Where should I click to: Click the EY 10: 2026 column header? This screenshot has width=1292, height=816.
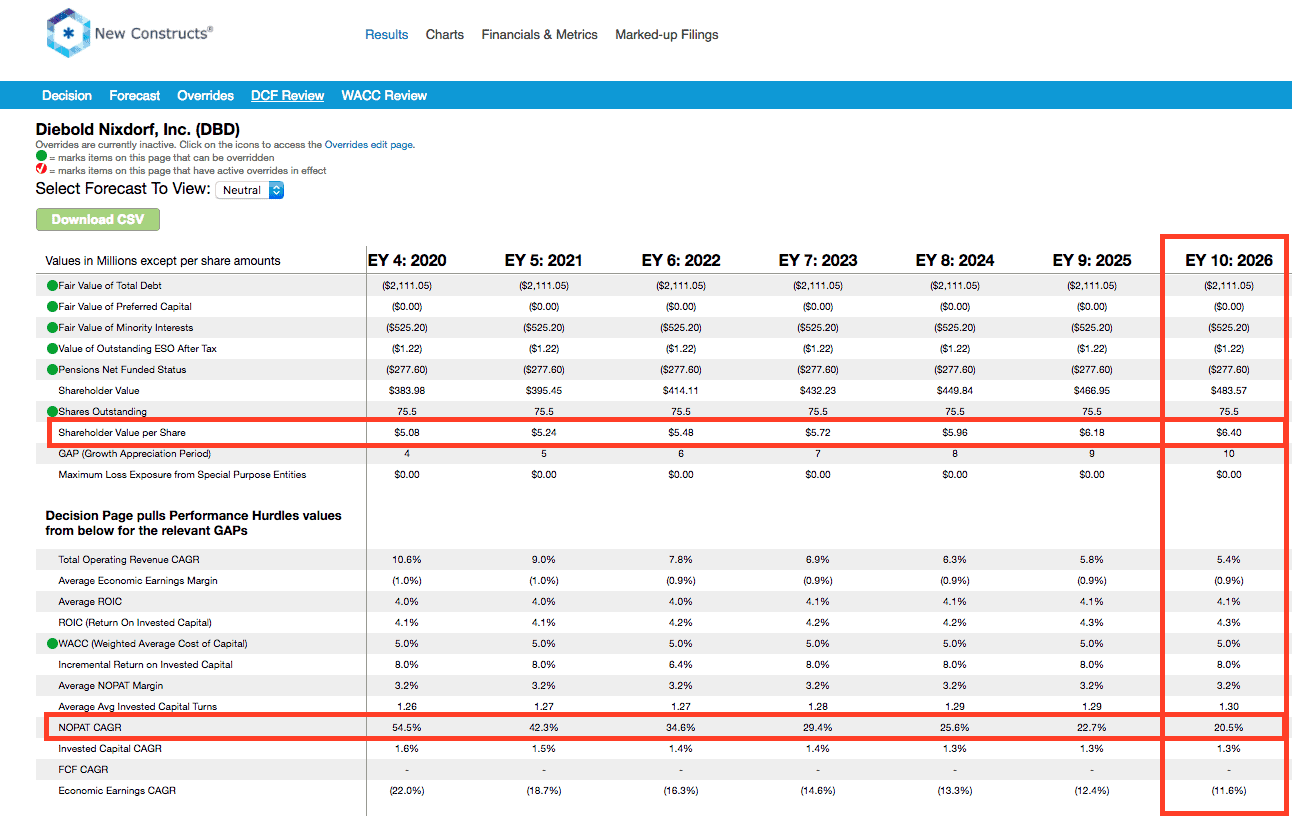[x=1229, y=261]
